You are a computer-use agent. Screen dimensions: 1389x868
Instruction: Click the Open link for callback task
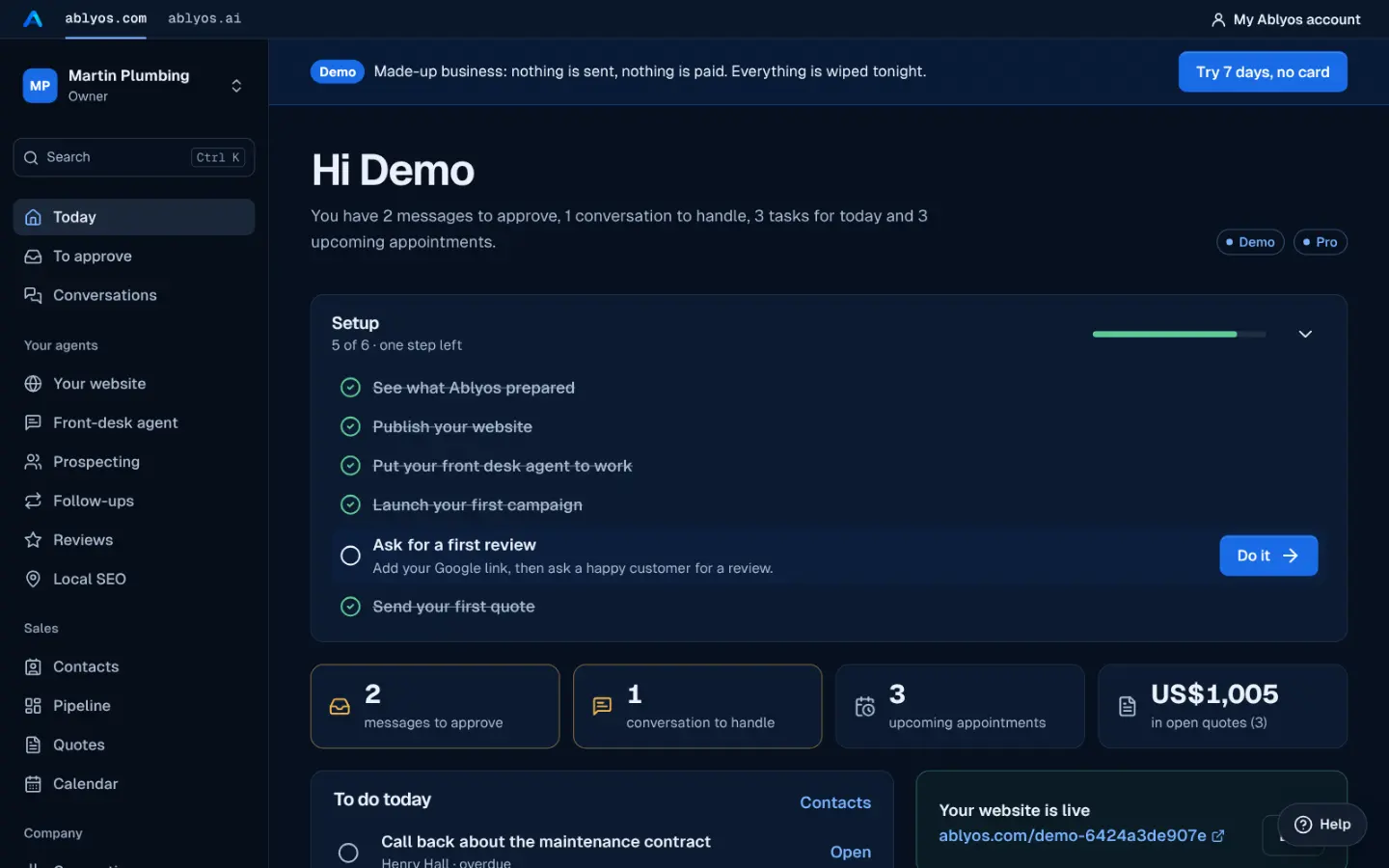[x=851, y=853]
